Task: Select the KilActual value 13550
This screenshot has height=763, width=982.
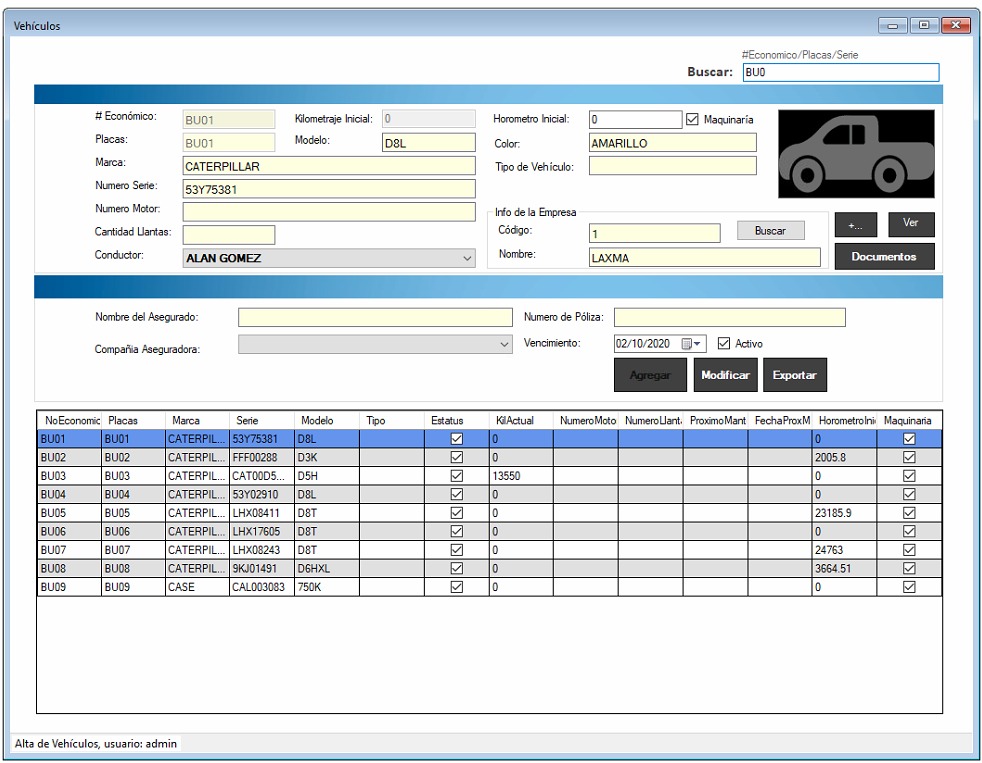Action: tap(521, 476)
